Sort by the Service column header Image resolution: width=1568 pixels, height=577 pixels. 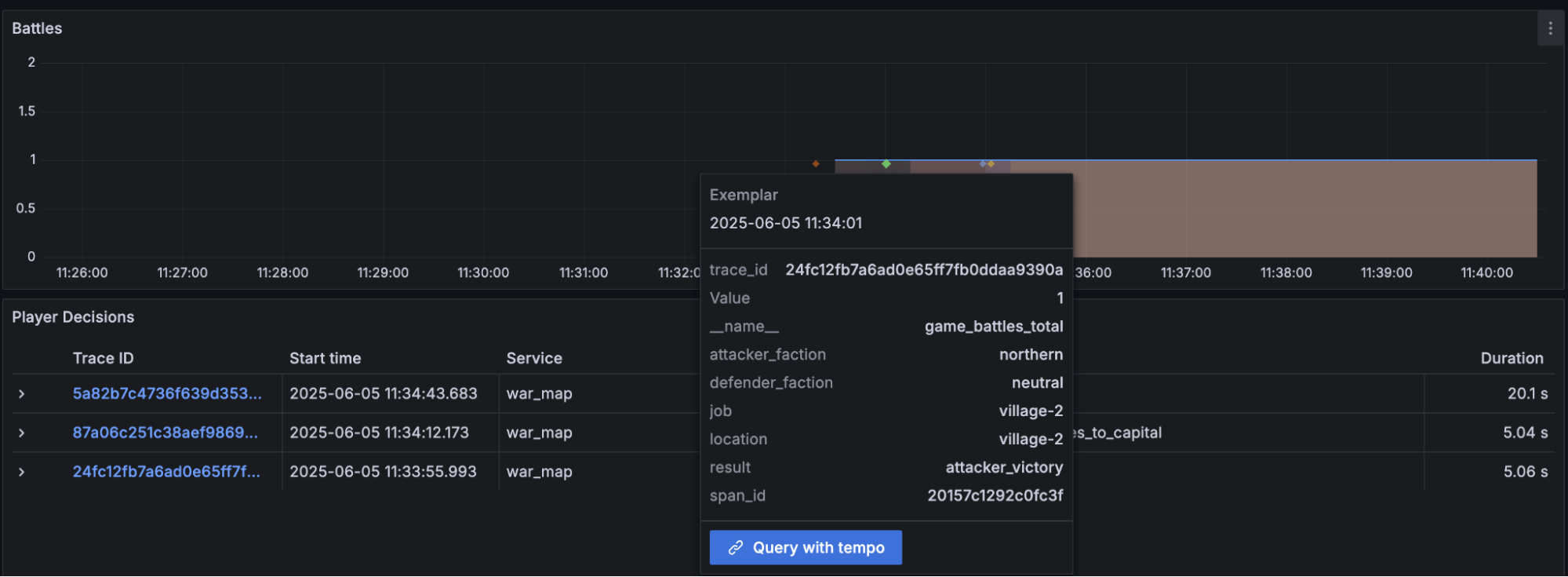[534, 358]
